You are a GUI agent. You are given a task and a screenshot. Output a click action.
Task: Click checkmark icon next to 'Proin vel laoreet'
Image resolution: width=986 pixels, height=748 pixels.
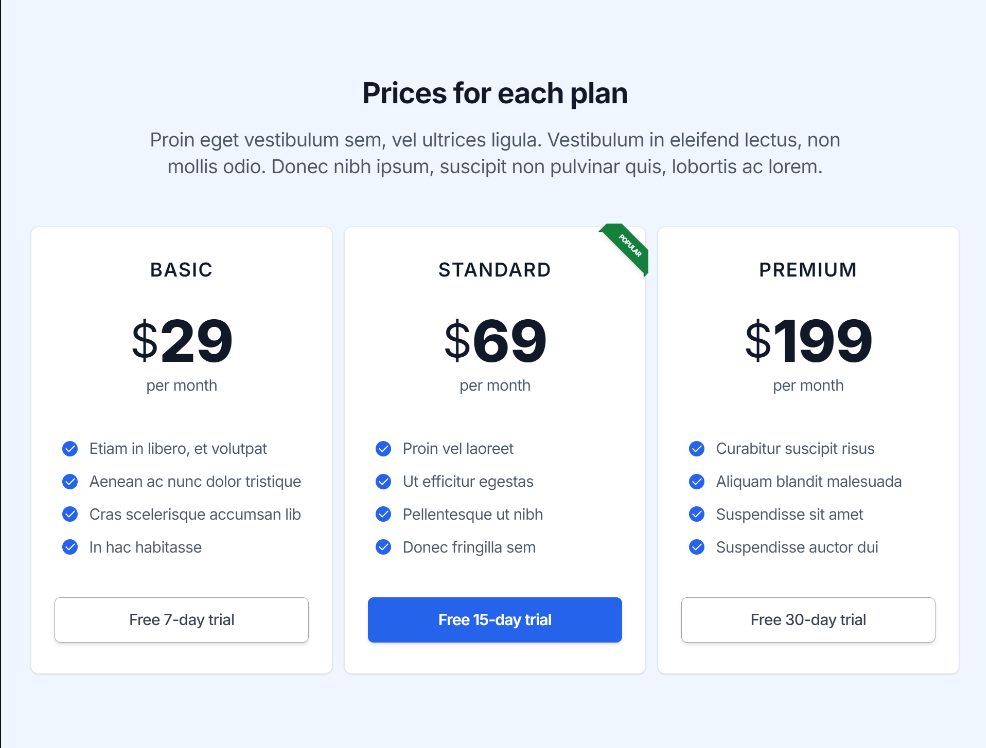[x=383, y=449]
